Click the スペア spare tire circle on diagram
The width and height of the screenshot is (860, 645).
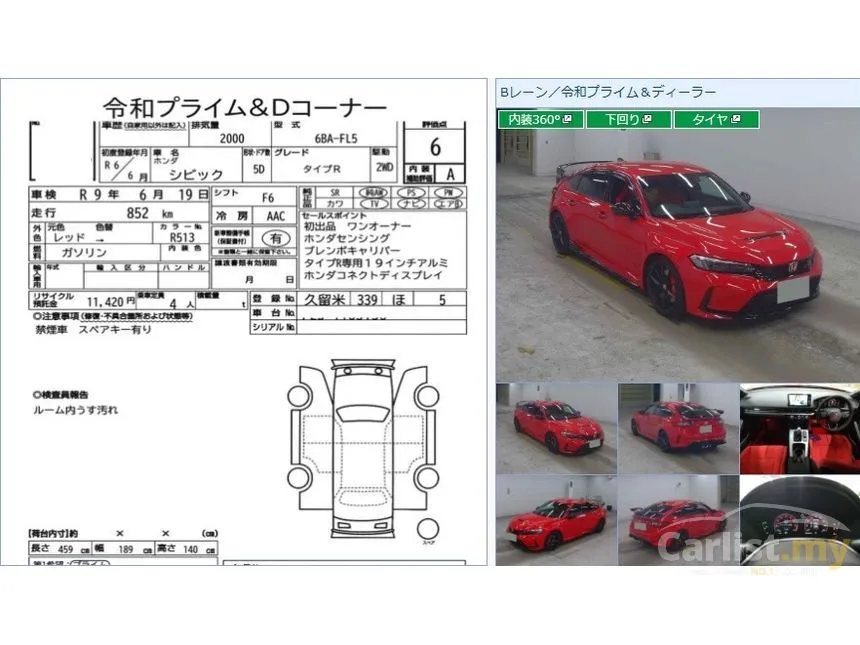(x=428, y=529)
